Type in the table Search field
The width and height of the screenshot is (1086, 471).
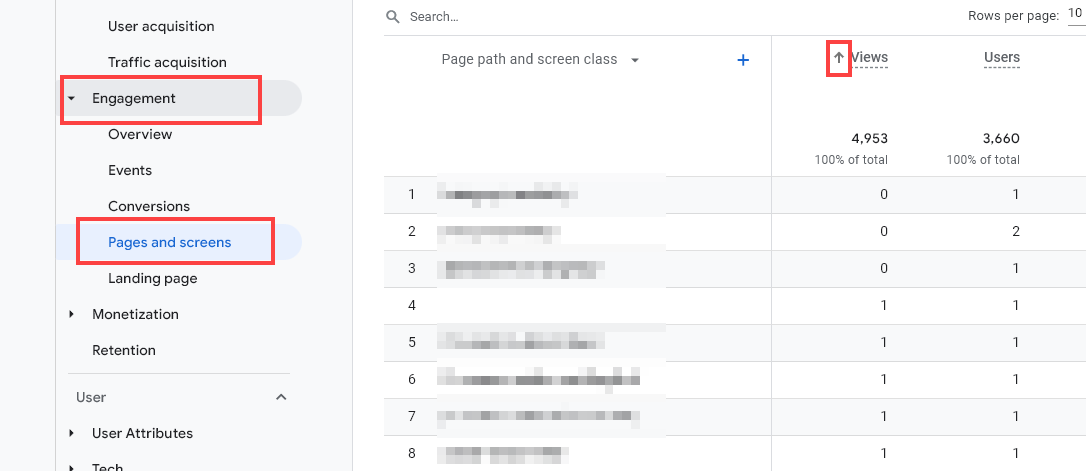pos(600,17)
